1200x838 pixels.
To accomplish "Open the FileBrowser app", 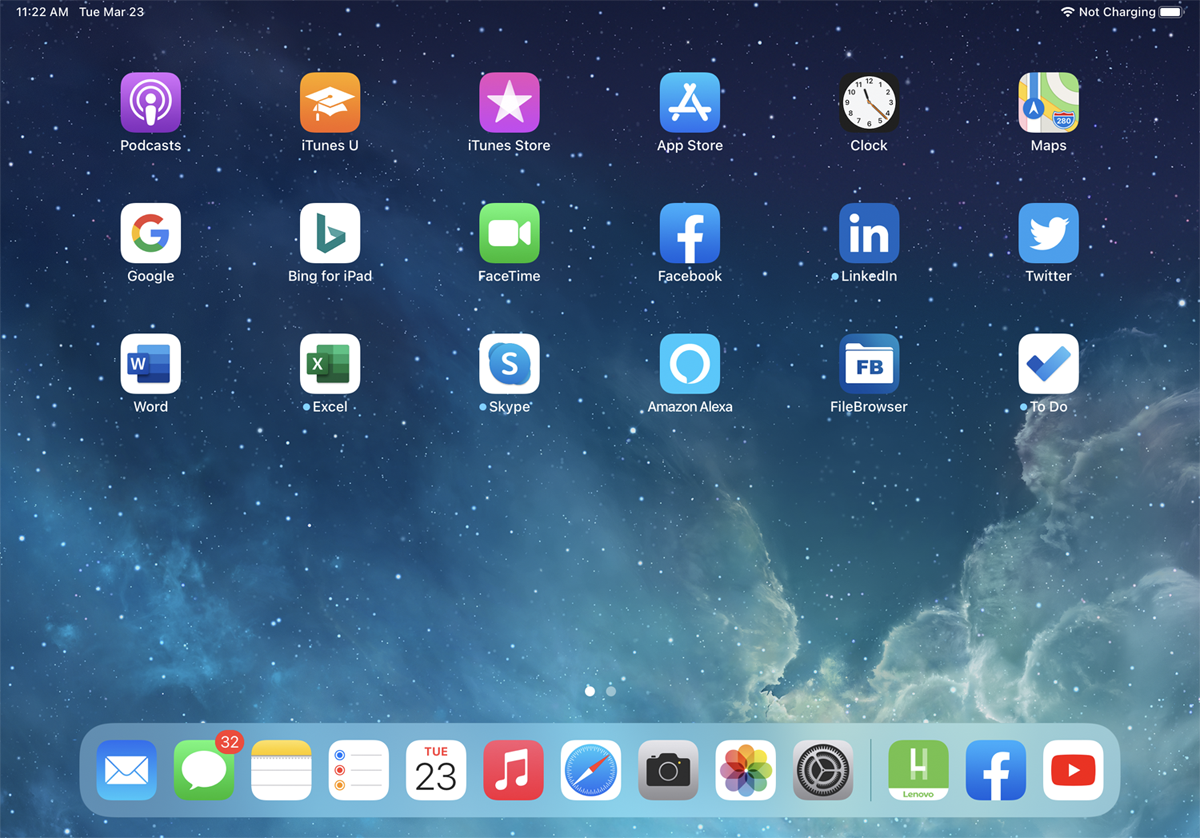I will pos(869,364).
